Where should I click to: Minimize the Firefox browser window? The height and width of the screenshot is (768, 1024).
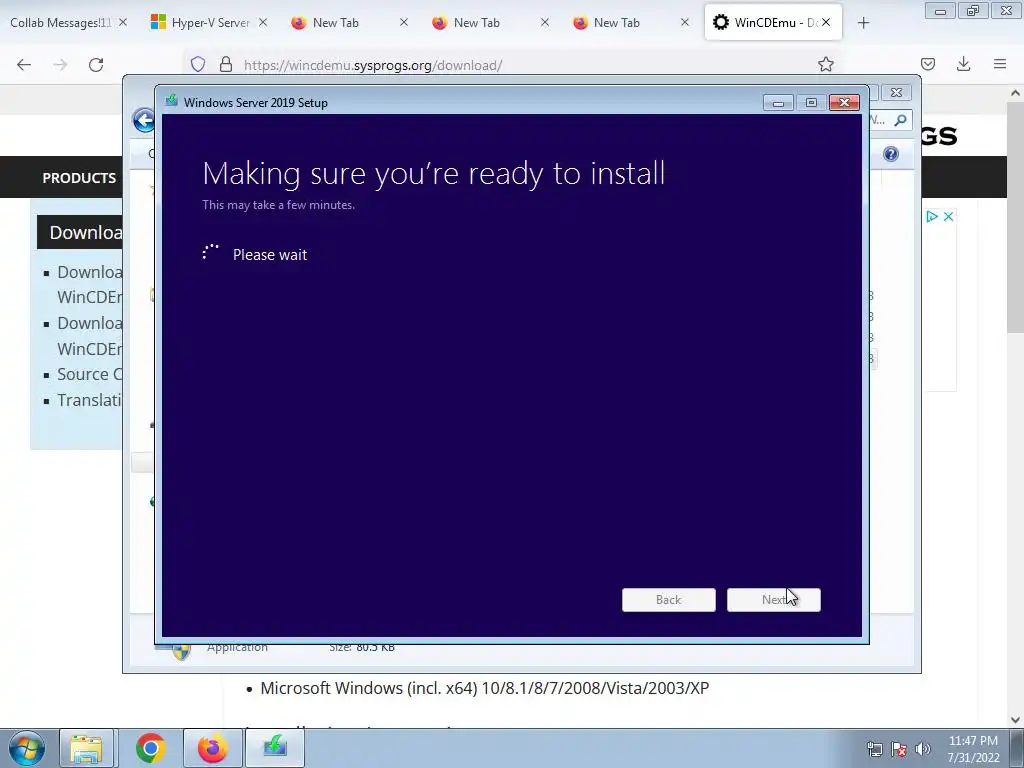point(940,11)
